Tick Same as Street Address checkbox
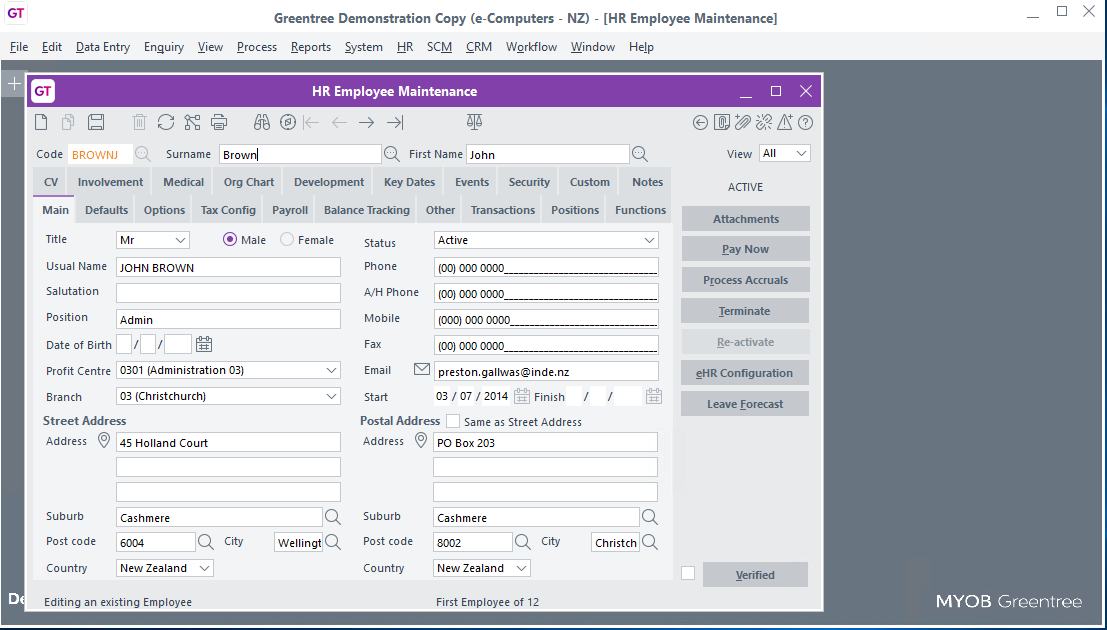 [453, 421]
